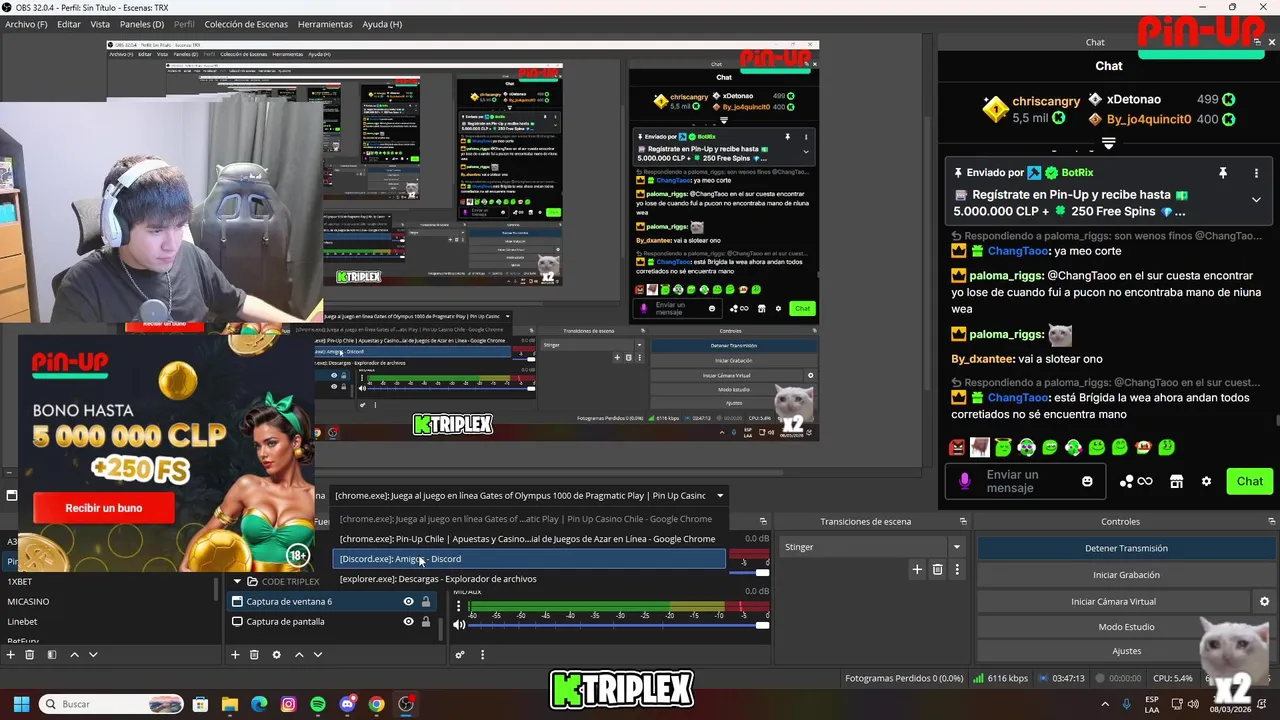Toggle visibility of Captura de pantalla

(408, 621)
